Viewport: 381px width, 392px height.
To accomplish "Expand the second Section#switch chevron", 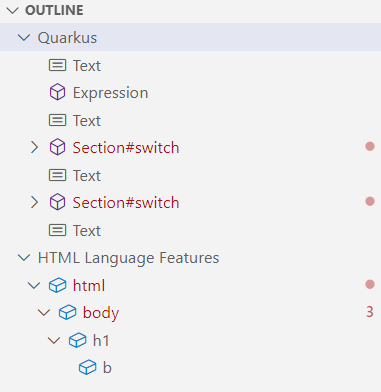I will (x=34, y=202).
